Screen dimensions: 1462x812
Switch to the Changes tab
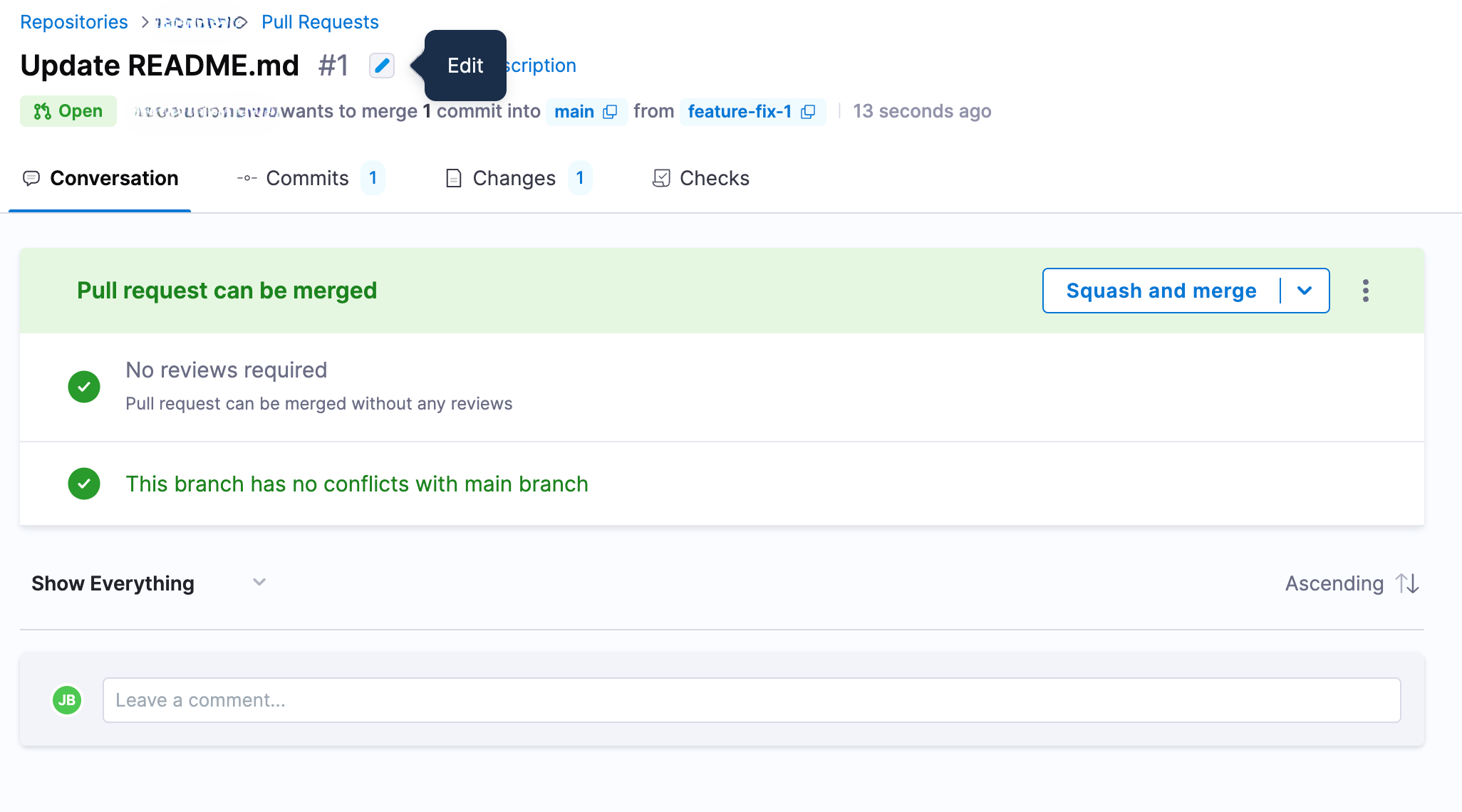pyautogui.click(x=514, y=178)
